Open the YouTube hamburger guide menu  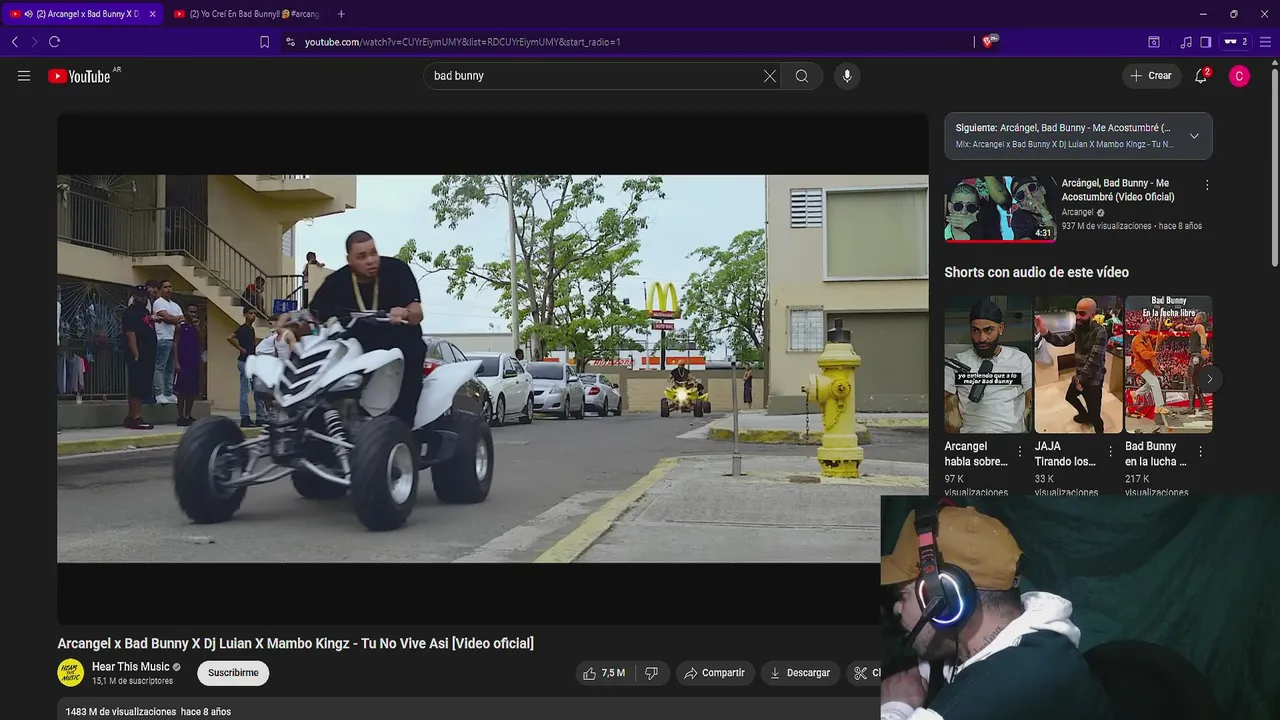click(24, 76)
